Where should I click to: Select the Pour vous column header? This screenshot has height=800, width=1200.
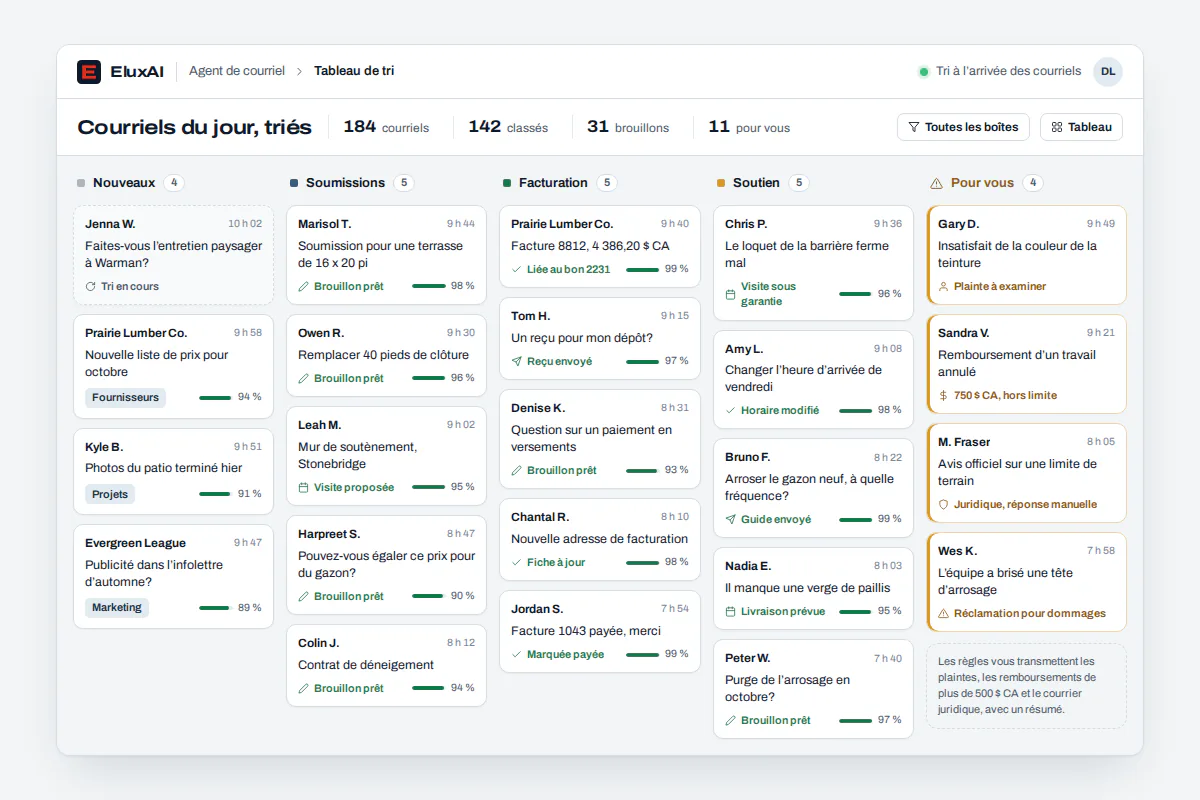point(982,183)
